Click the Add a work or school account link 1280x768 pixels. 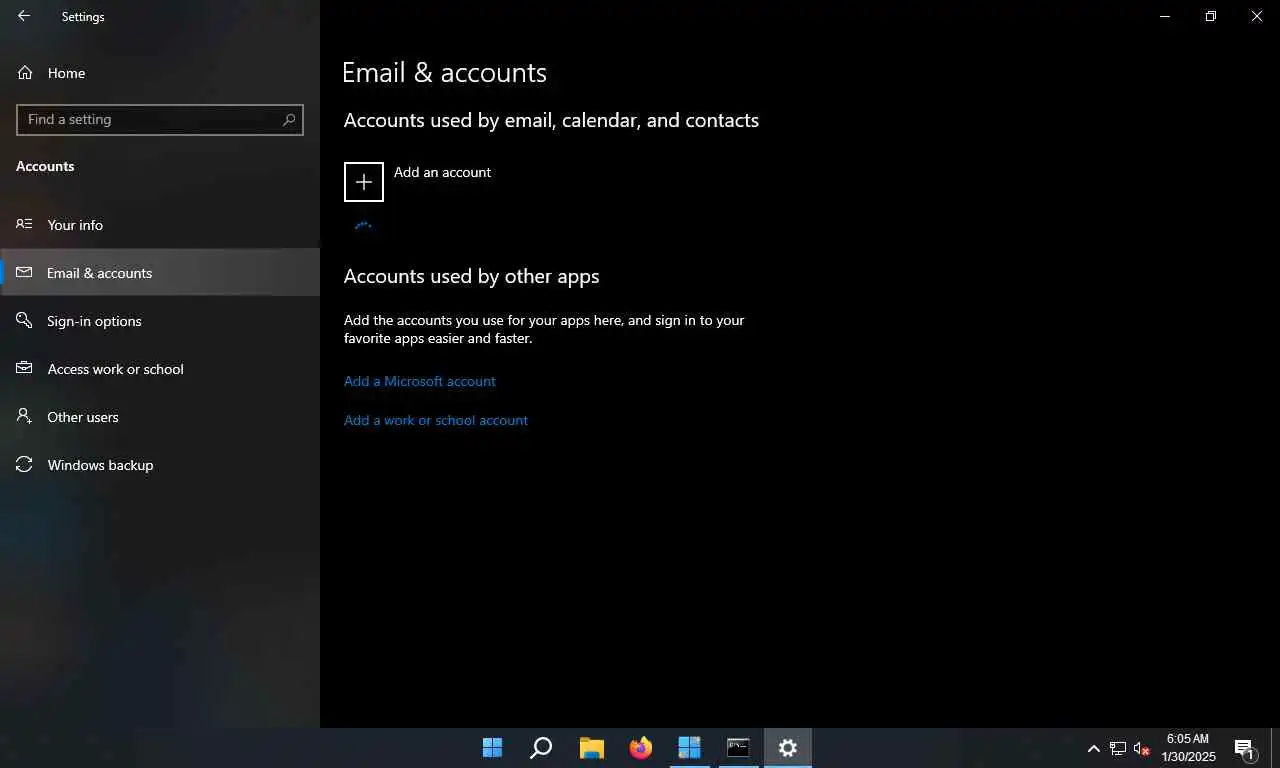coord(436,420)
